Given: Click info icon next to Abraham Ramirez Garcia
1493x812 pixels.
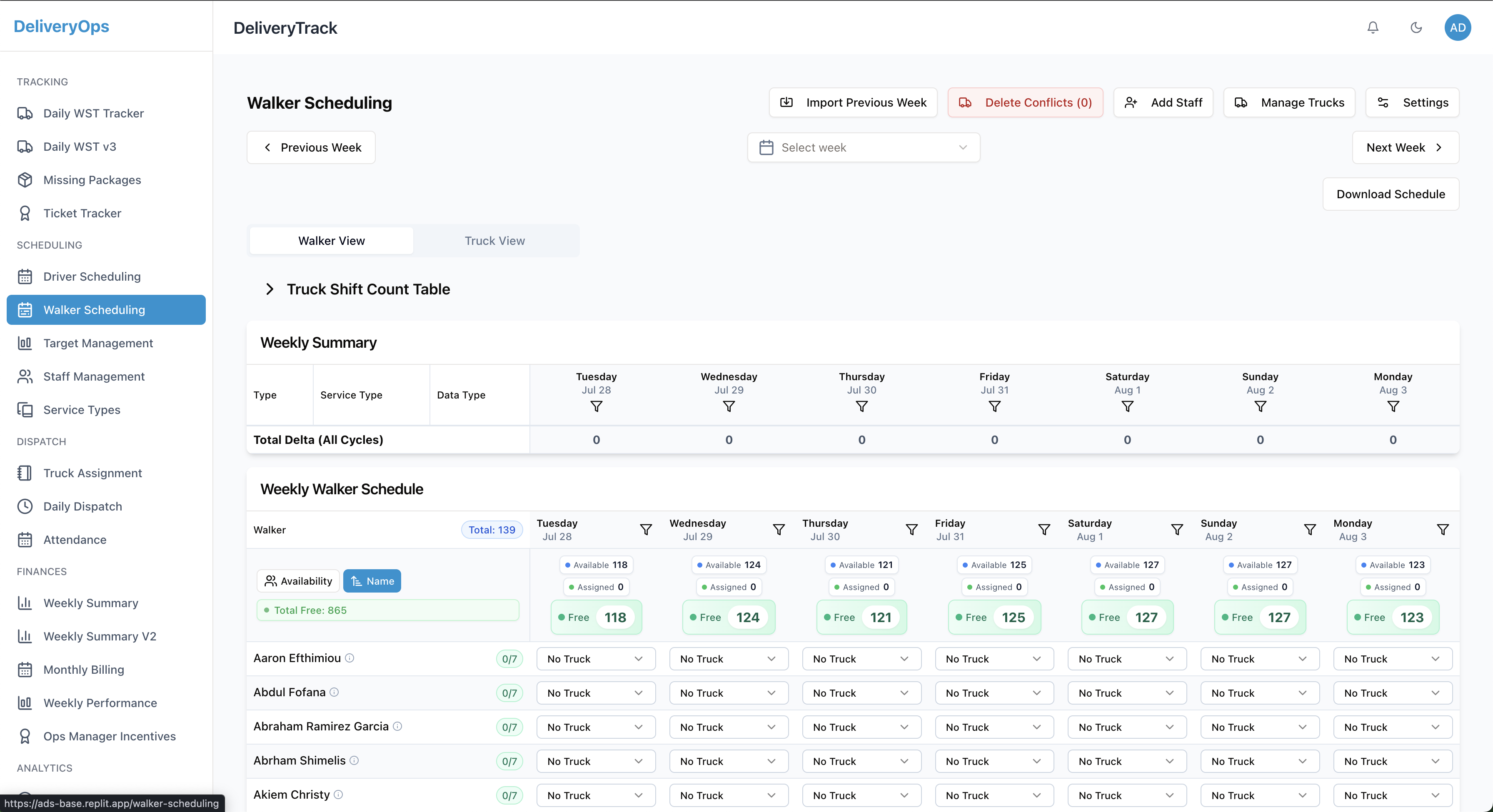Looking at the screenshot, I should pos(397,726).
